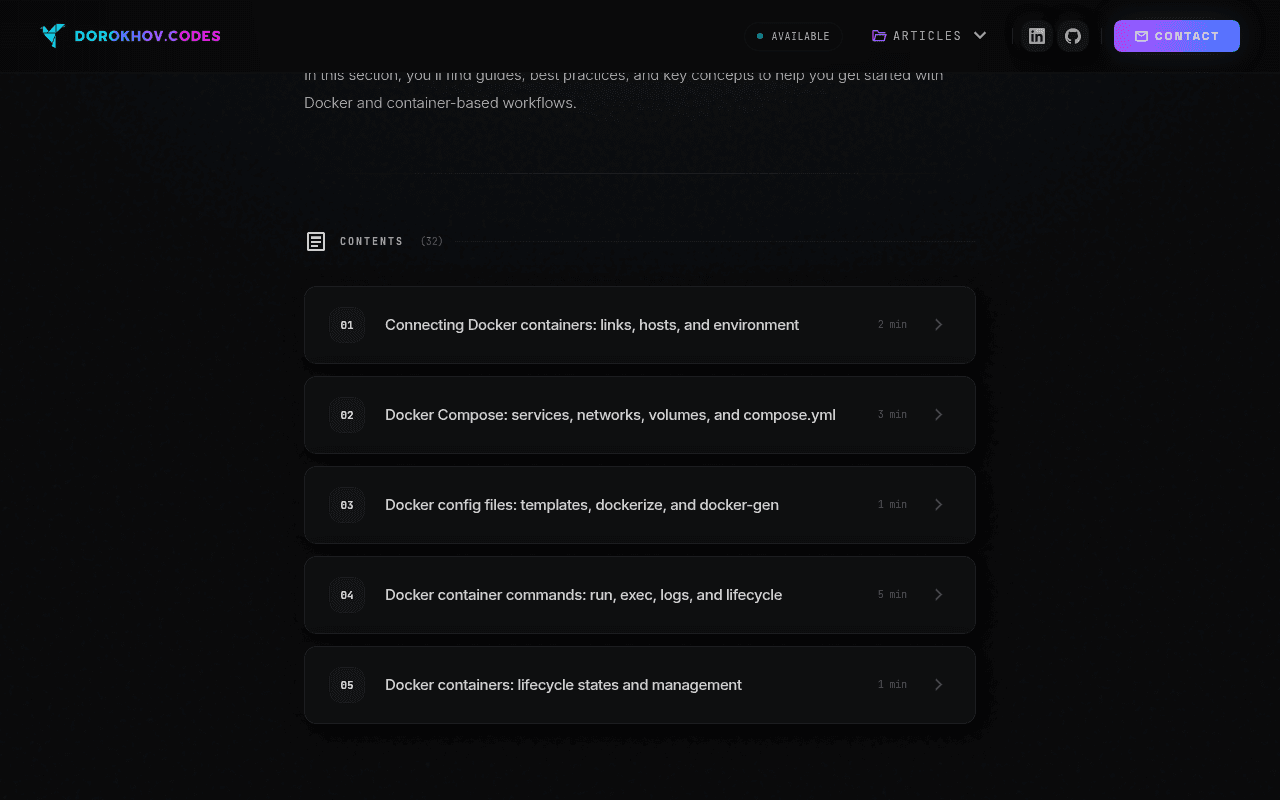This screenshot has height=800, width=1280.
Task: Click the 02 number badge
Action: click(x=347, y=415)
